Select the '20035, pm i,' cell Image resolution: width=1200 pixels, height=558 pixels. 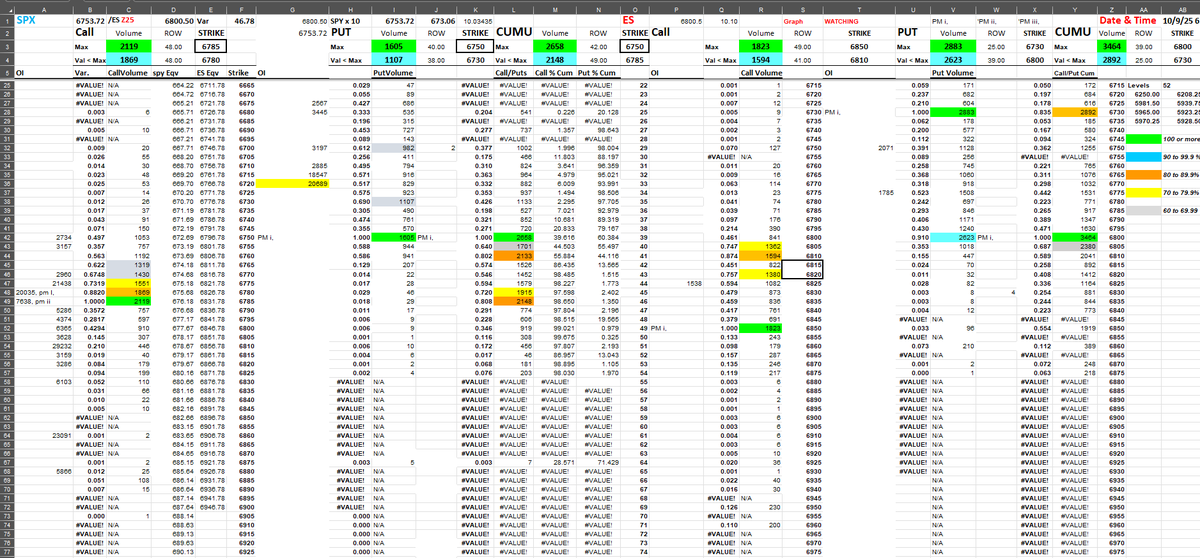coord(43,290)
